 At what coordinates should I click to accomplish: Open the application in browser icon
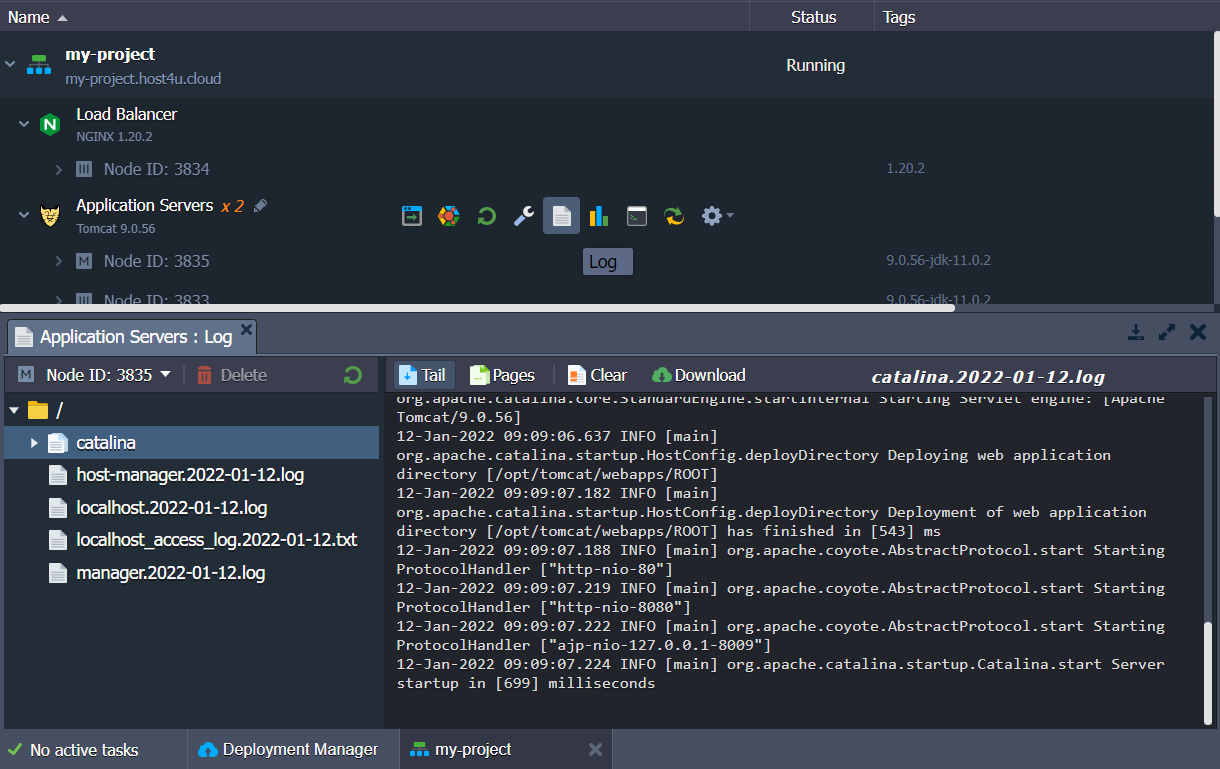[x=411, y=215]
